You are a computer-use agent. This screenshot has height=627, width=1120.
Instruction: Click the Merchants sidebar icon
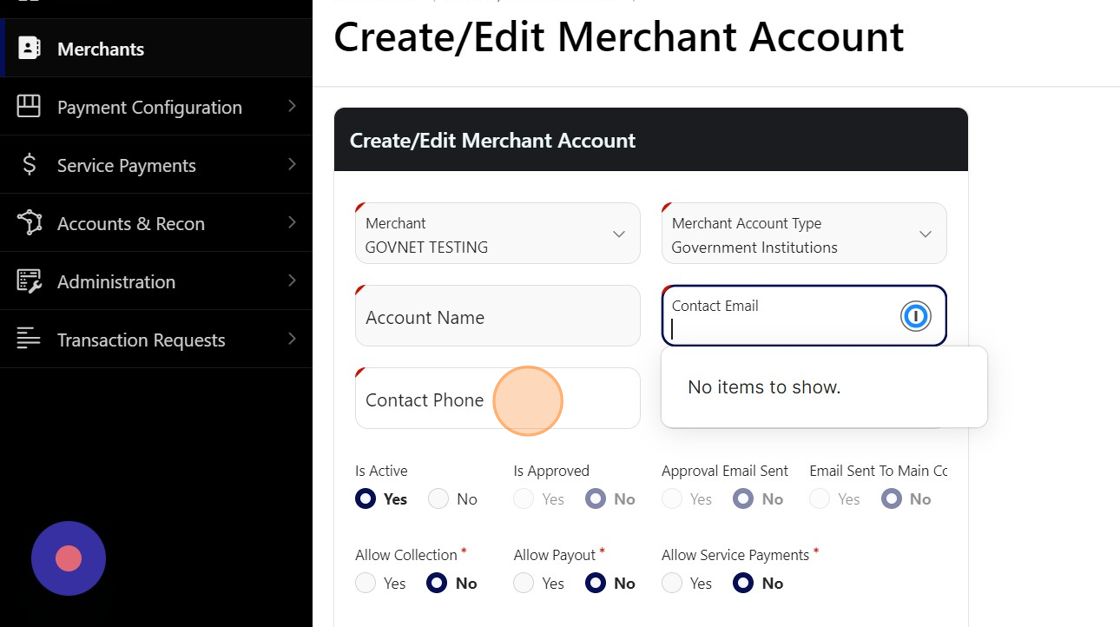point(29,48)
